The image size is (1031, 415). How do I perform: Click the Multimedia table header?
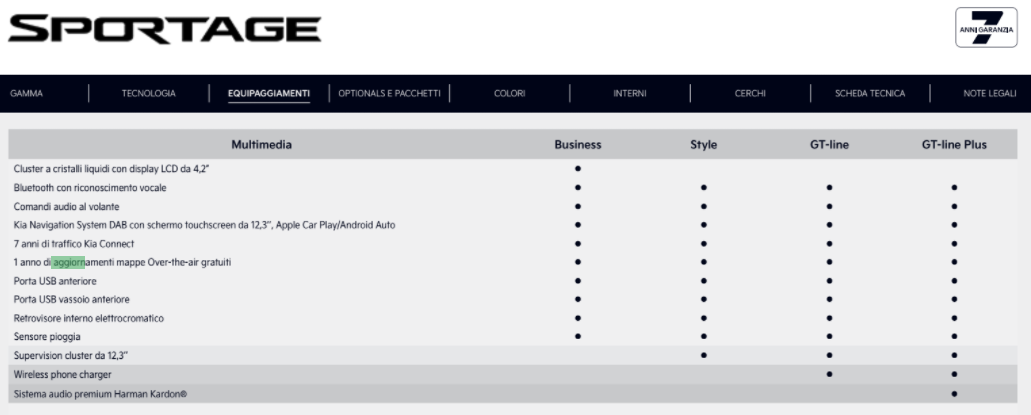[262, 145]
